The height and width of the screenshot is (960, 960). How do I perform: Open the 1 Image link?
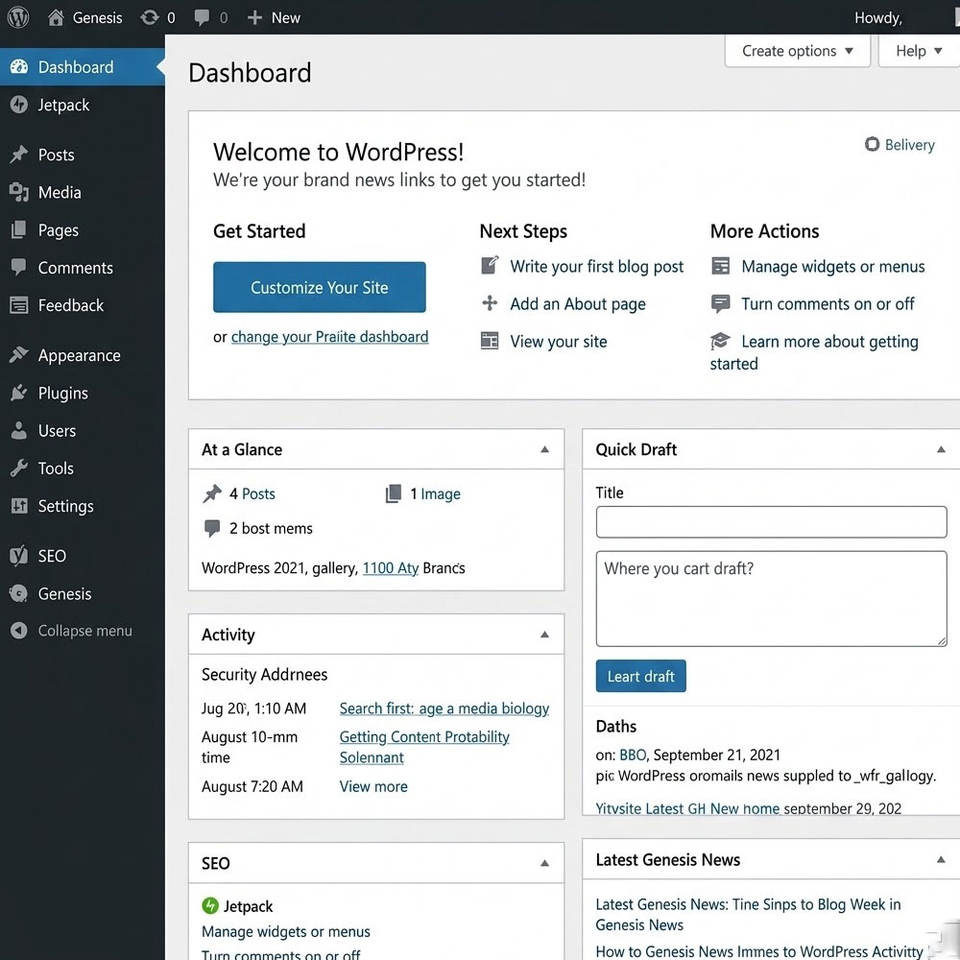pos(435,493)
